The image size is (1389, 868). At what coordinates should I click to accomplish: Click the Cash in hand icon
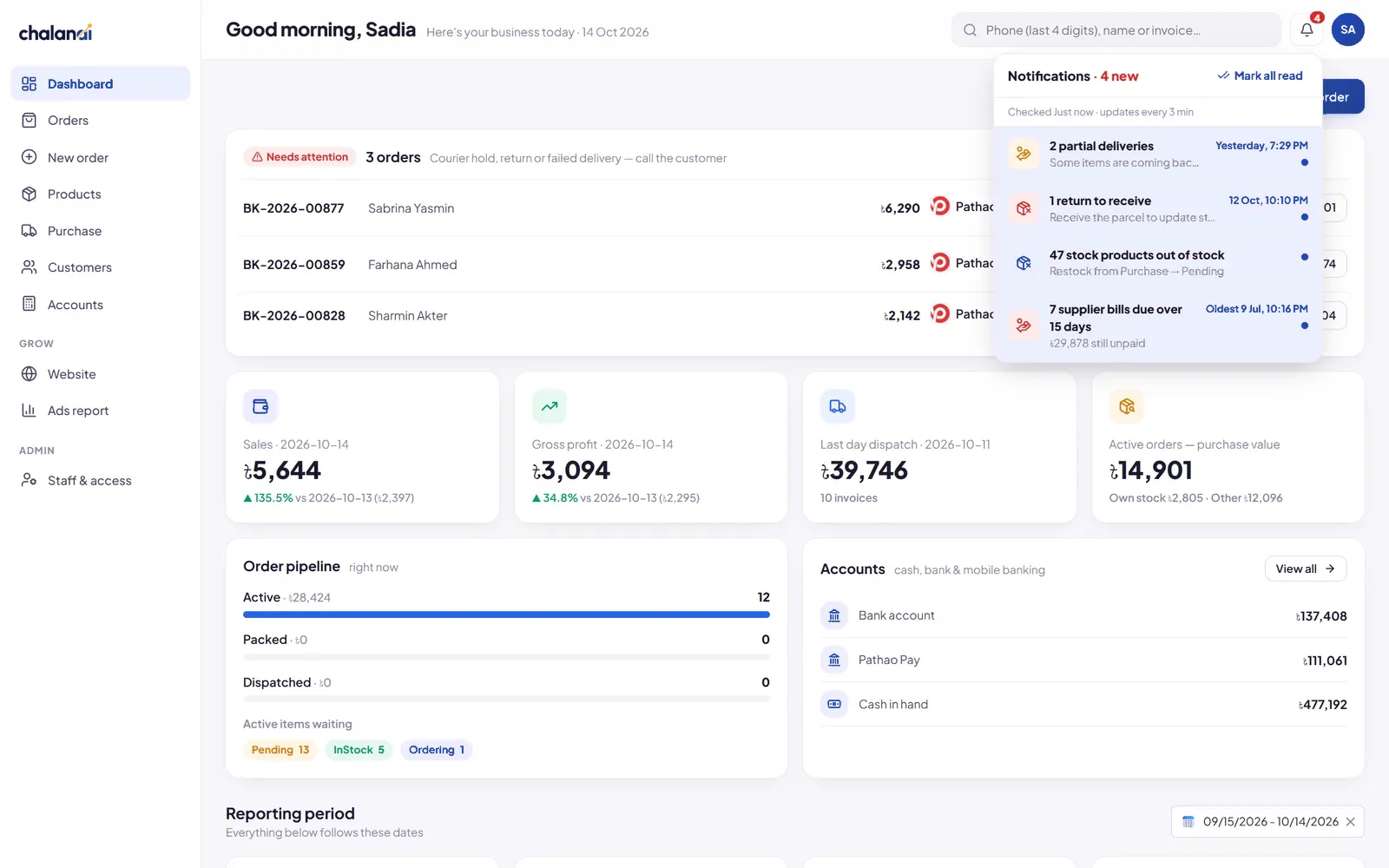(834, 704)
